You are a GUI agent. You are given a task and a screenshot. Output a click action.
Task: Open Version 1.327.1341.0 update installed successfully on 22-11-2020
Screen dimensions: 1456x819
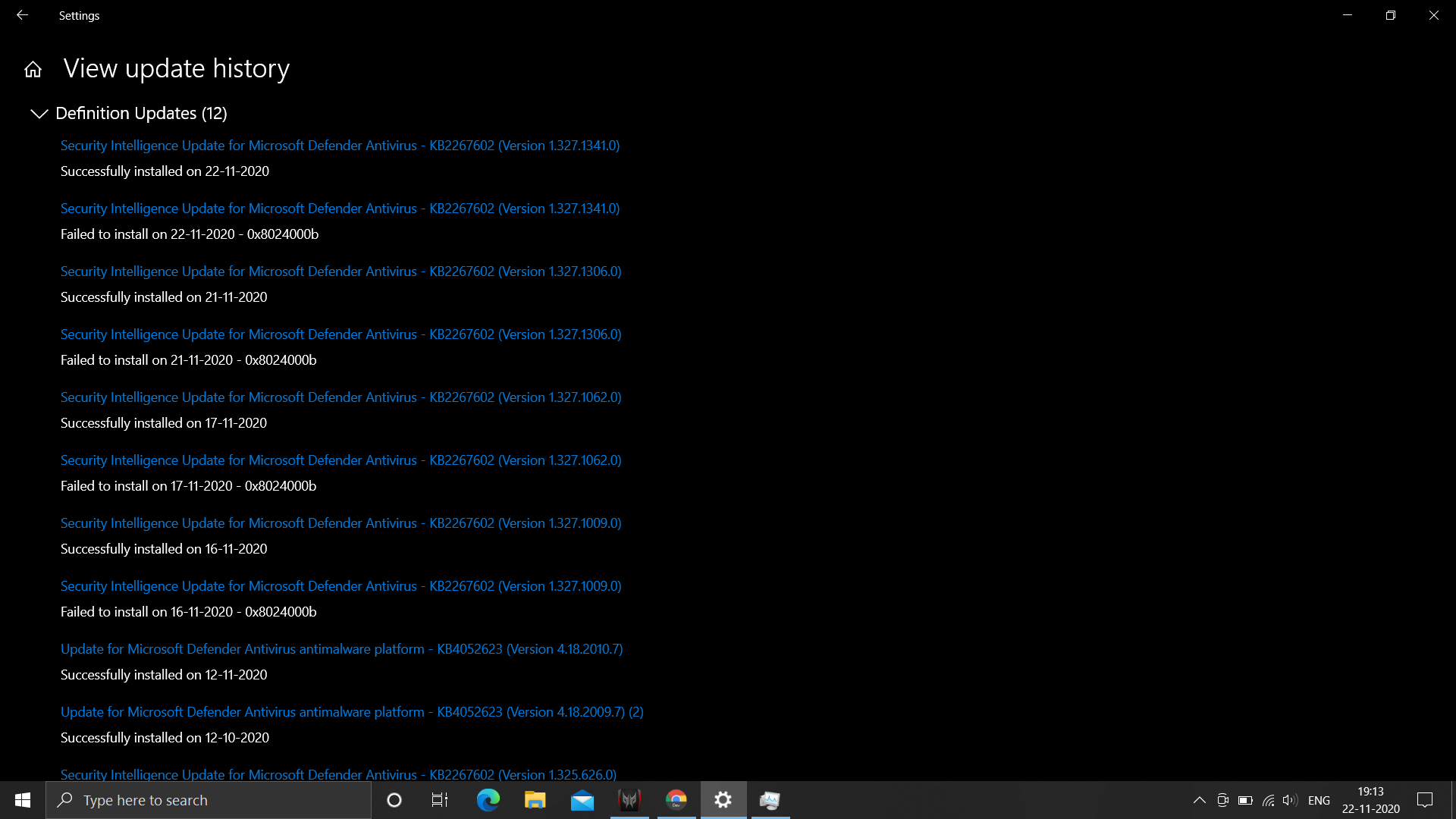[340, 146]
